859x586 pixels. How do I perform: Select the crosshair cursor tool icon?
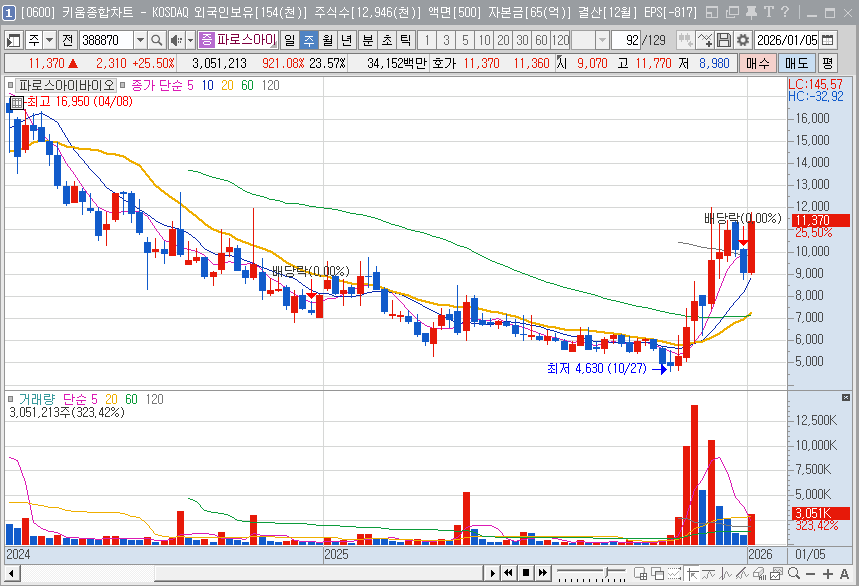(692, 573)
